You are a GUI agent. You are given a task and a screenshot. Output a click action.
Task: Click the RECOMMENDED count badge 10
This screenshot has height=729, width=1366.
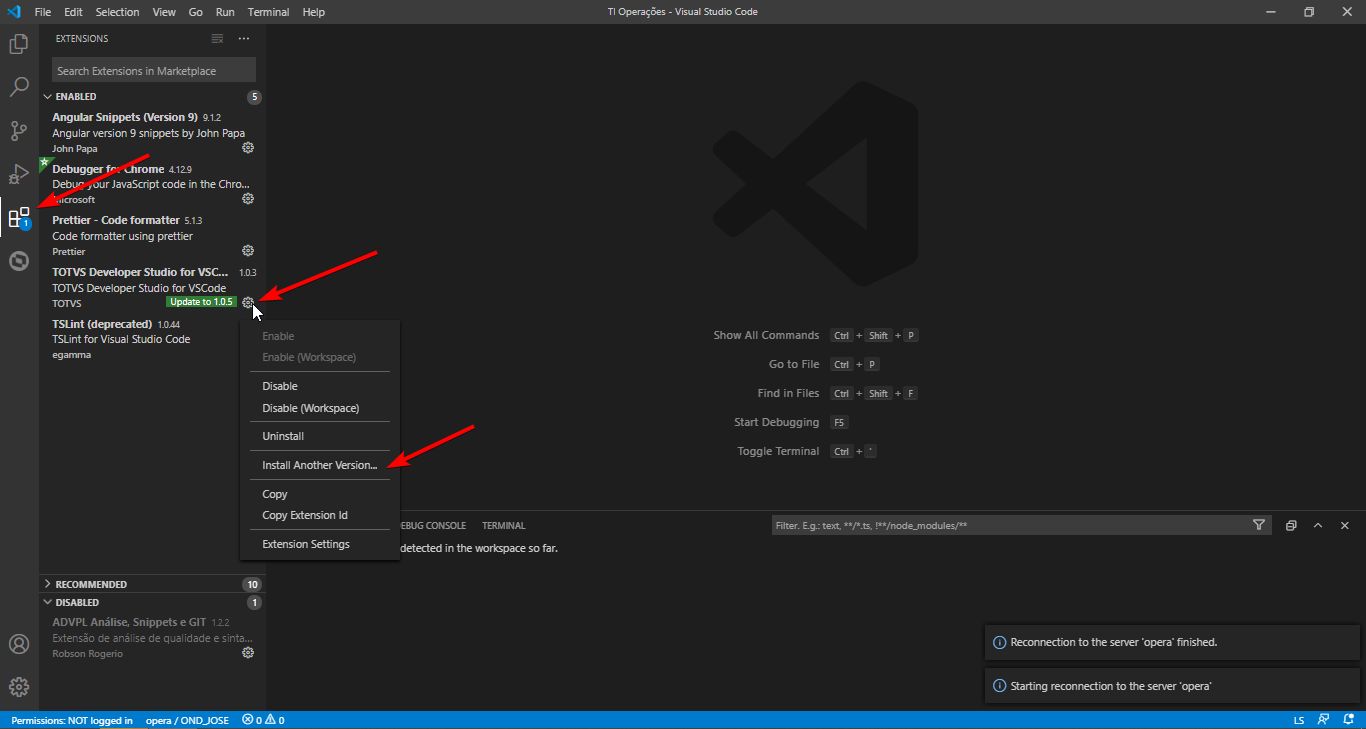tap(252, 584)
